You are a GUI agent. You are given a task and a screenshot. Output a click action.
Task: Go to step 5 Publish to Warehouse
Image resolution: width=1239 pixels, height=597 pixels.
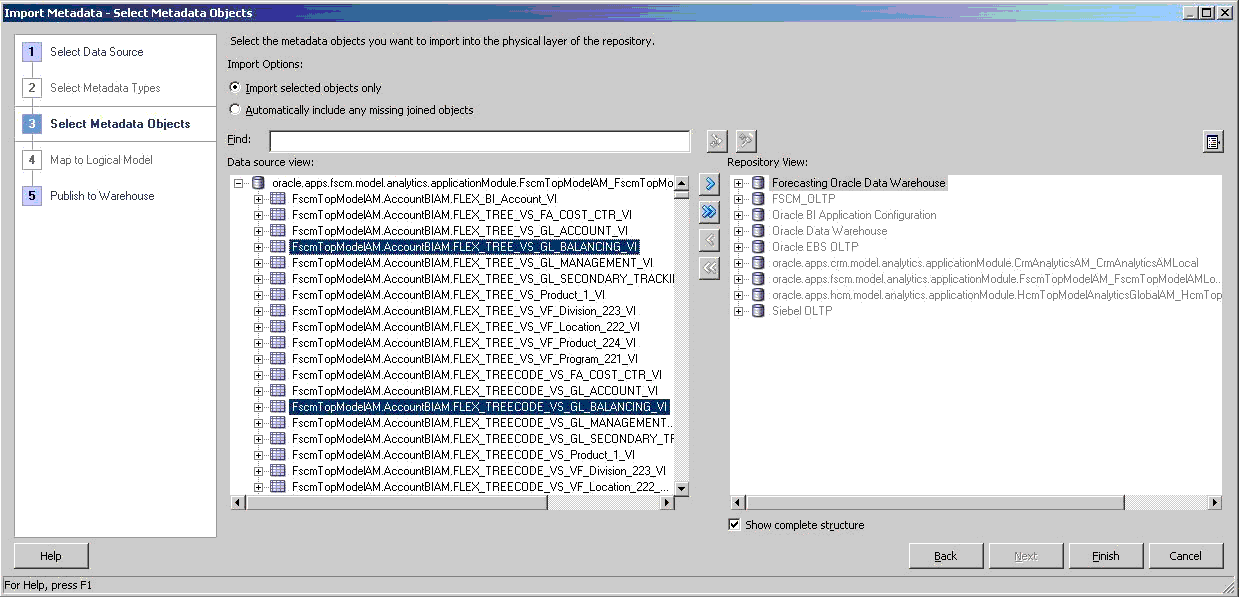click(x=102, y=196)
